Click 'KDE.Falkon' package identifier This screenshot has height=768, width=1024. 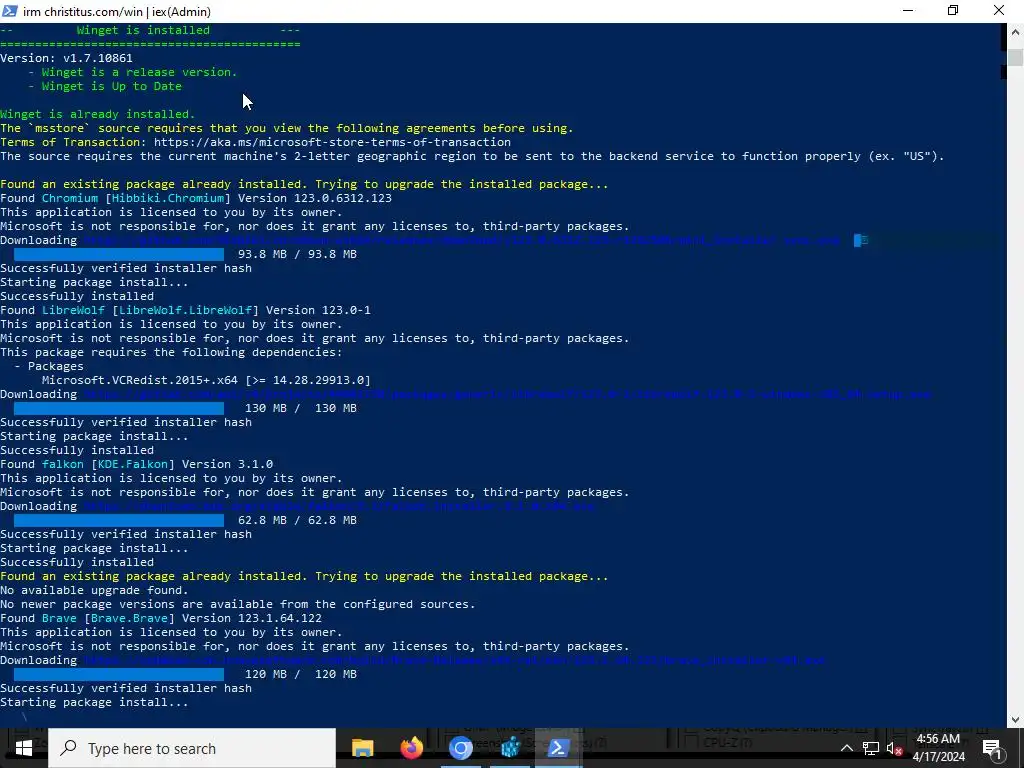click(x=133, y=464)
